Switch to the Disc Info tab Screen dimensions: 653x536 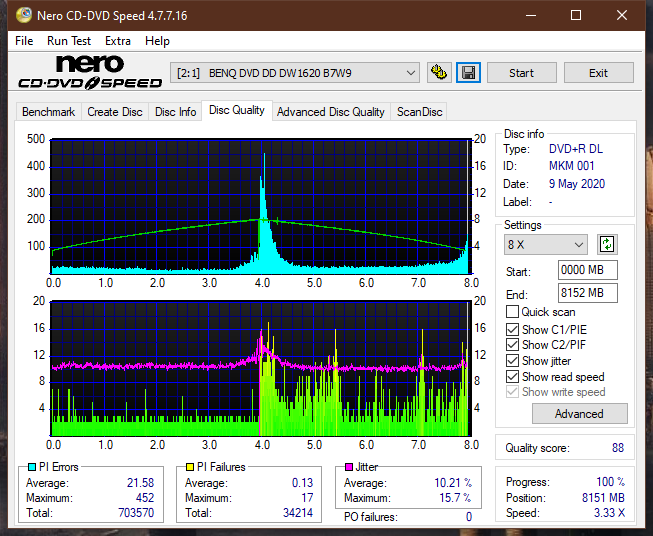(x=175, y=112)
